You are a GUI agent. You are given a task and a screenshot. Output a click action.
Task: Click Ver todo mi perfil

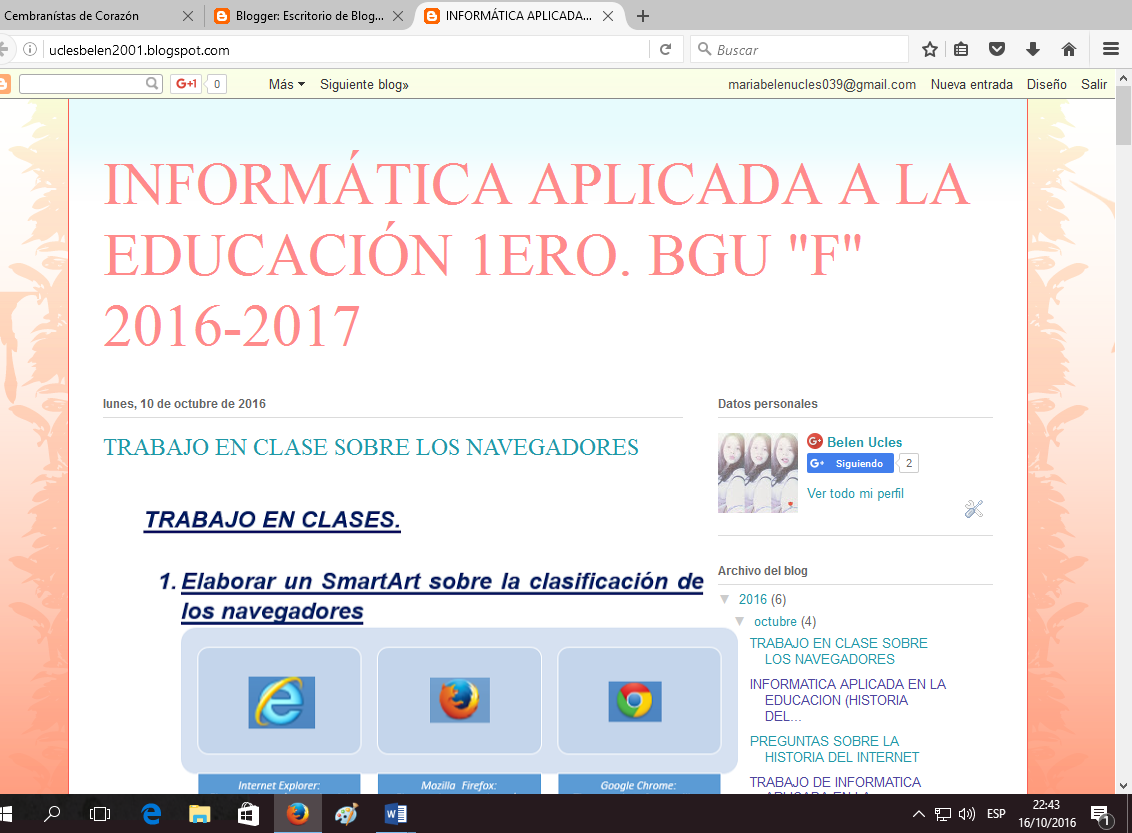(x=855, y=493)
